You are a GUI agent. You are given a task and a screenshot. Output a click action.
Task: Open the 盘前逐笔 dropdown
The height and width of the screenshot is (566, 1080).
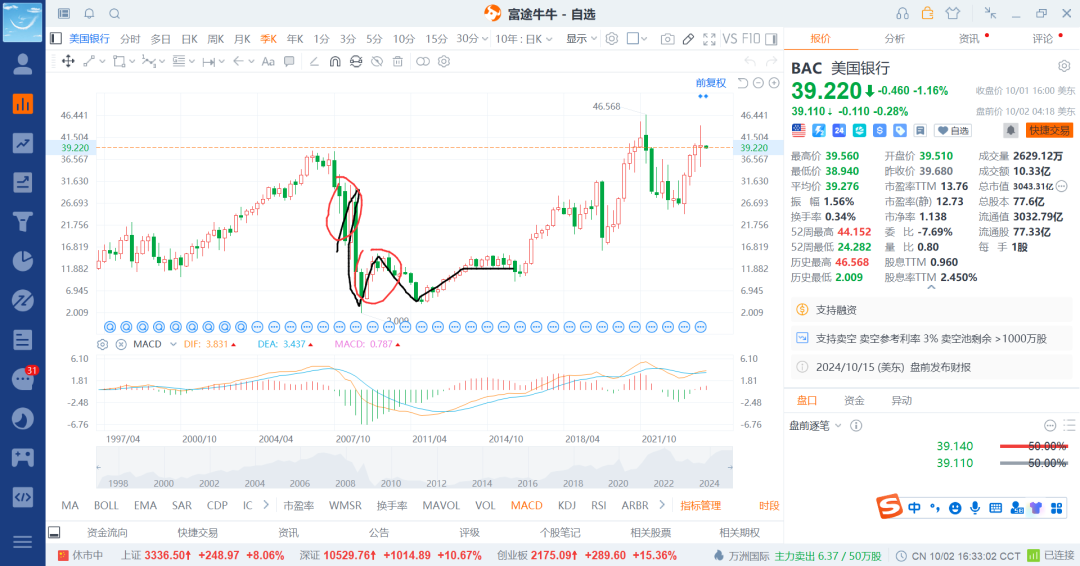[816, 426]
